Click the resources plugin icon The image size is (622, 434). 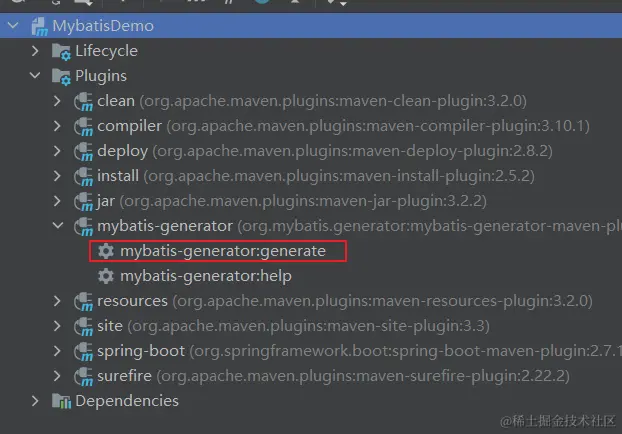point(83,301)
